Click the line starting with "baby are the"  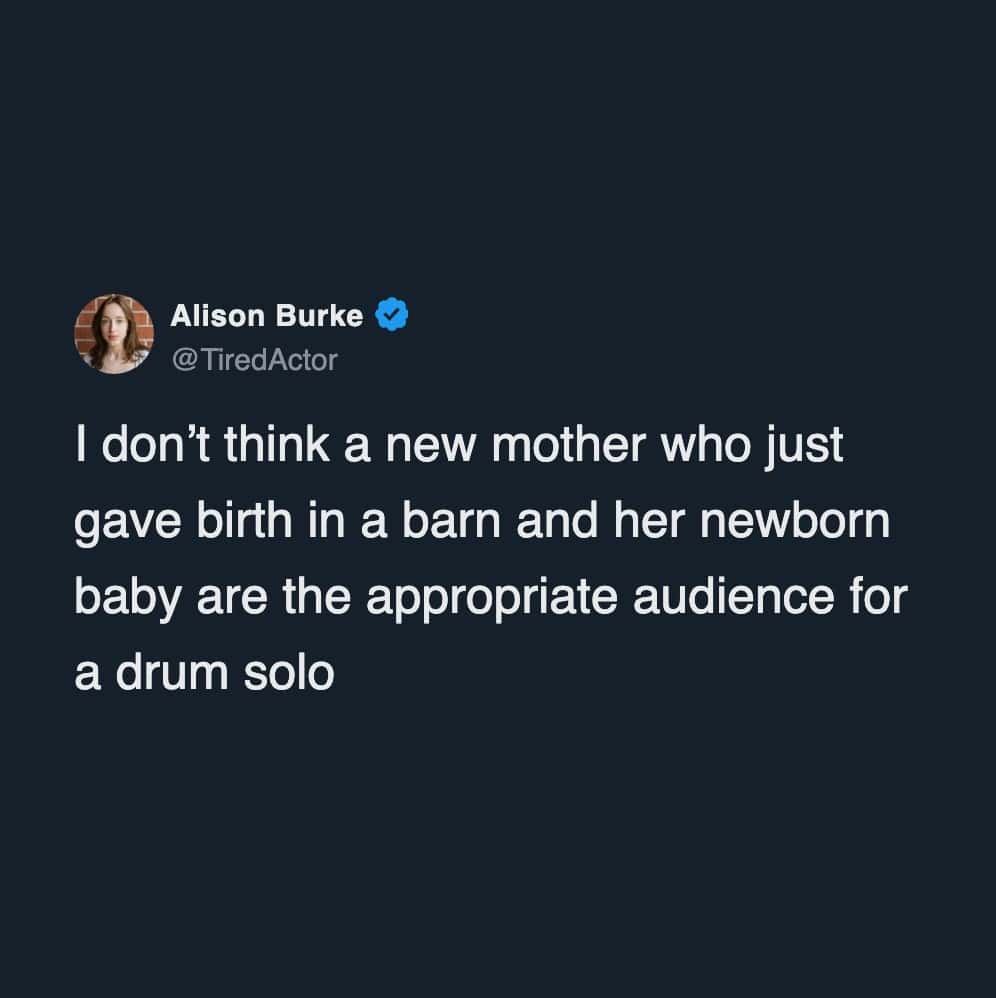point(490,598)
